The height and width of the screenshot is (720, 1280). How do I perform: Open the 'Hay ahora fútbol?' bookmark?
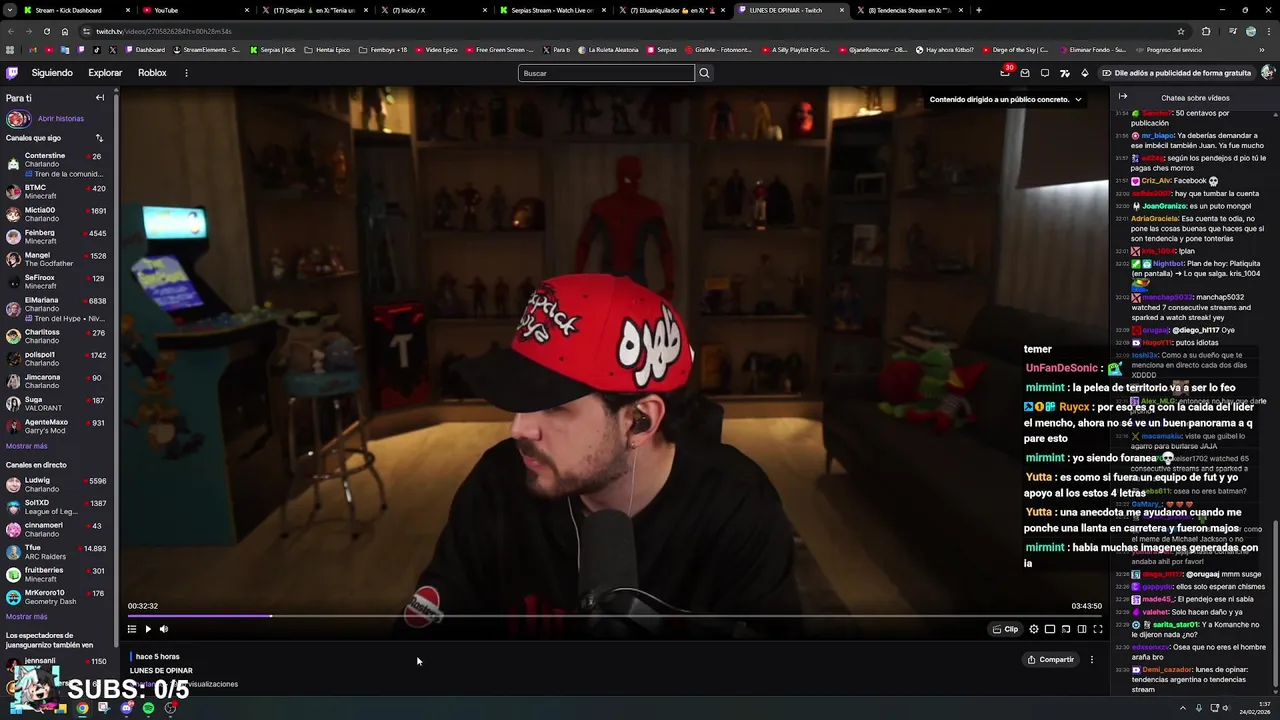(945, 49)
